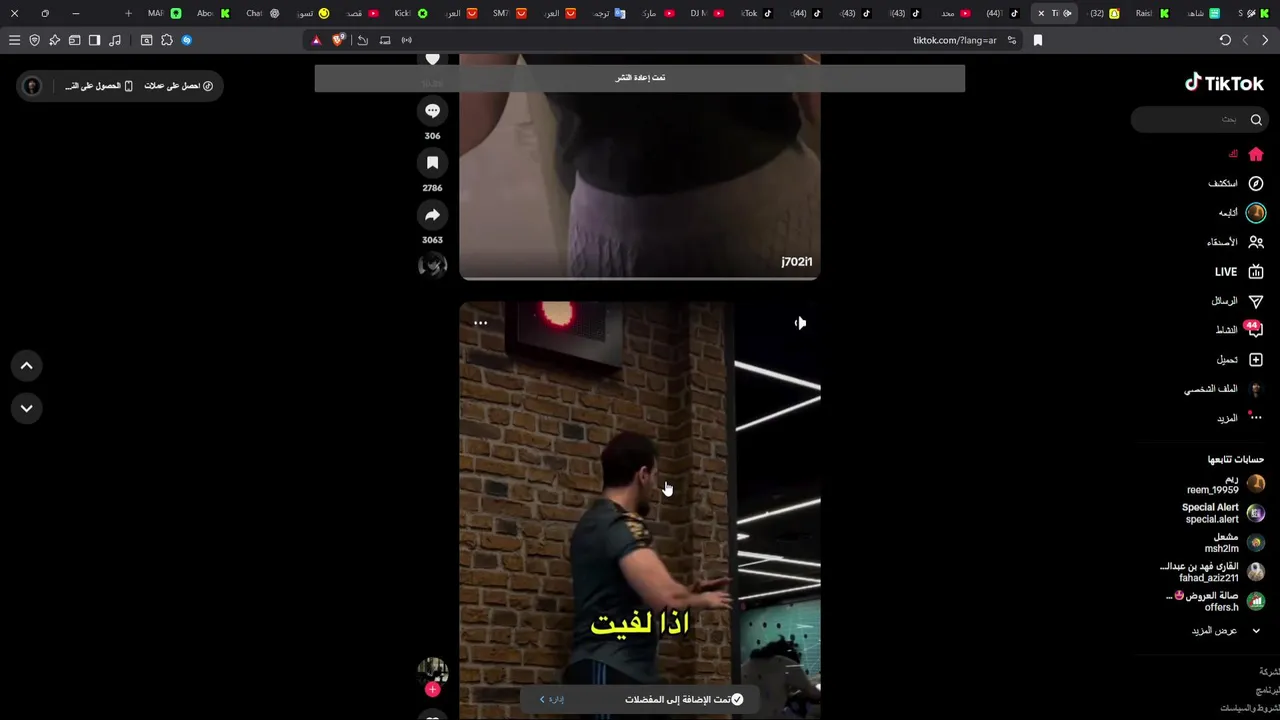Screen dimensions: 1280x720
Task: Switch to the Rais Kick tab
Action: tap(1152, 13)
